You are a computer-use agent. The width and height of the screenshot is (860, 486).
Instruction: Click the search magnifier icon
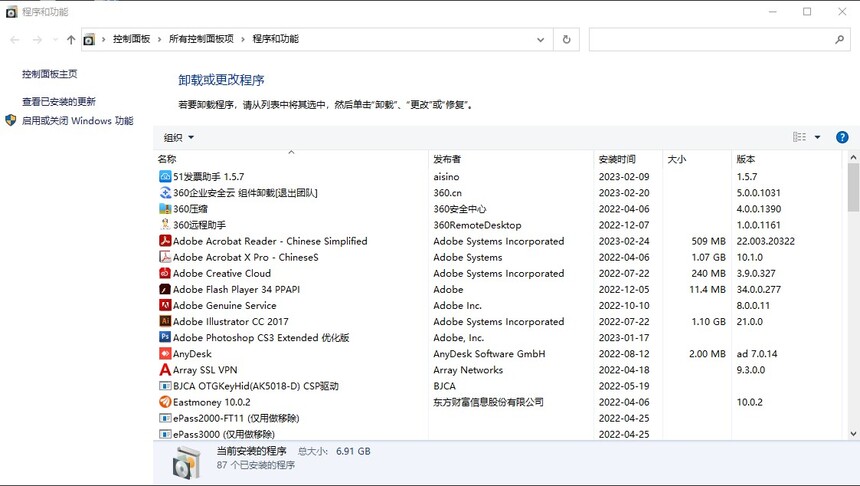(x=839, y=39)
